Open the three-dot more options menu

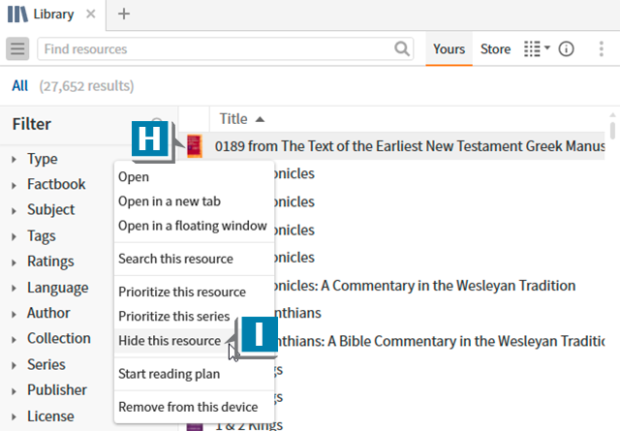point(601,49)
